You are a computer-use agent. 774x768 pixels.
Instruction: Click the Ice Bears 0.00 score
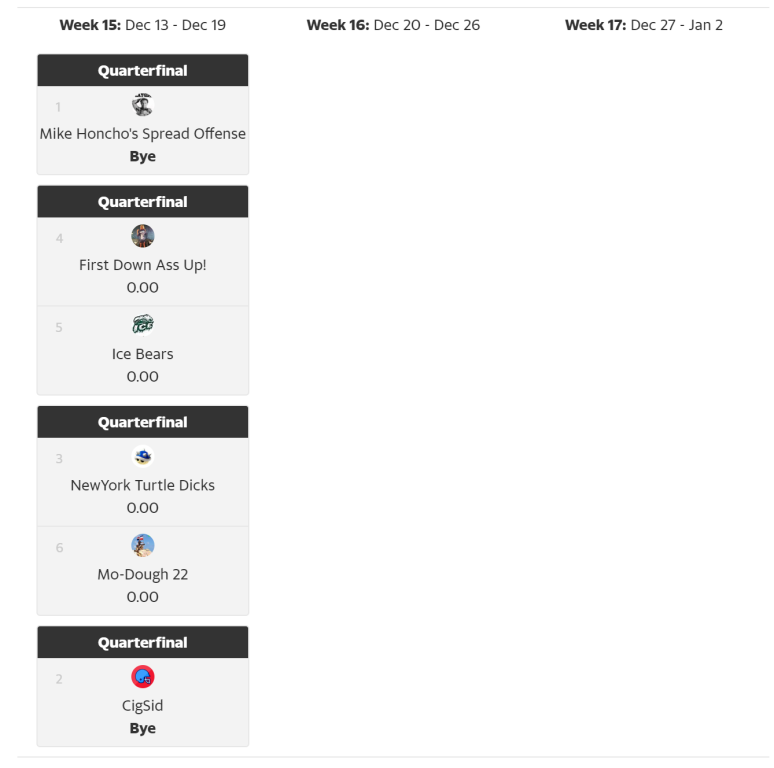[143, 377]
